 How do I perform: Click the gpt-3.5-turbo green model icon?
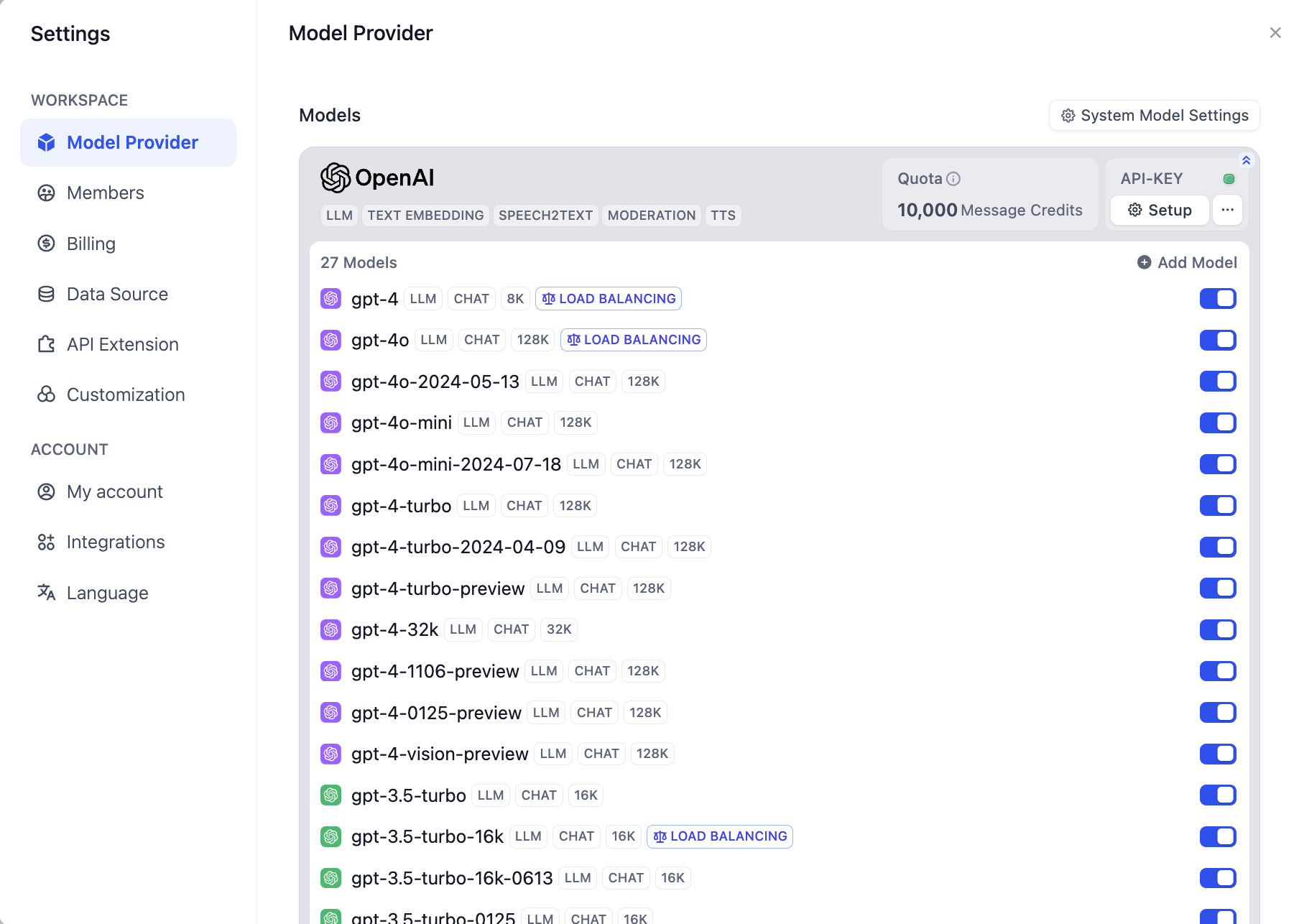(330, 795)
